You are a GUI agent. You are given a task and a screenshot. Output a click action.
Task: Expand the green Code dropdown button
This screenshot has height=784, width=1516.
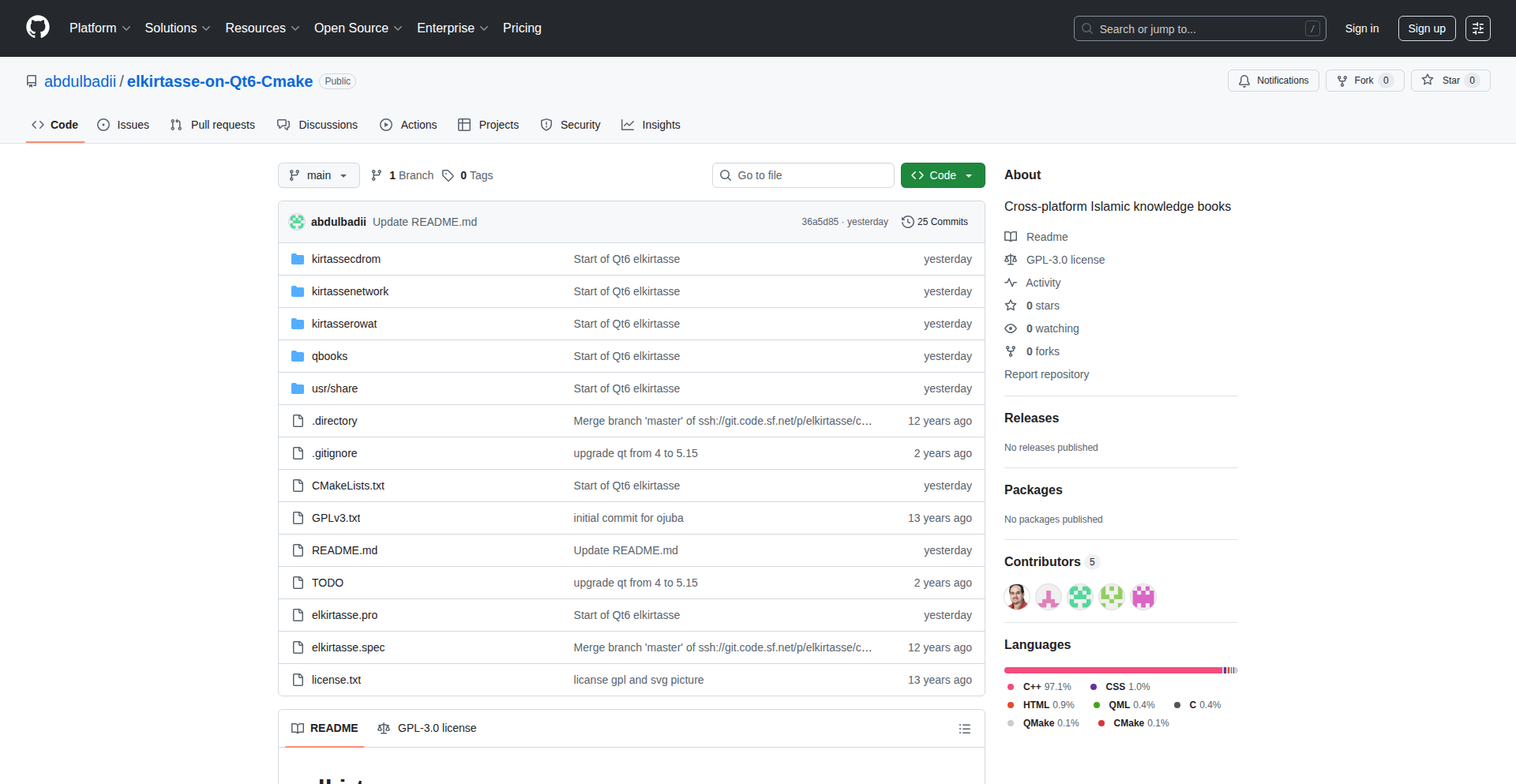coord(942,175)
